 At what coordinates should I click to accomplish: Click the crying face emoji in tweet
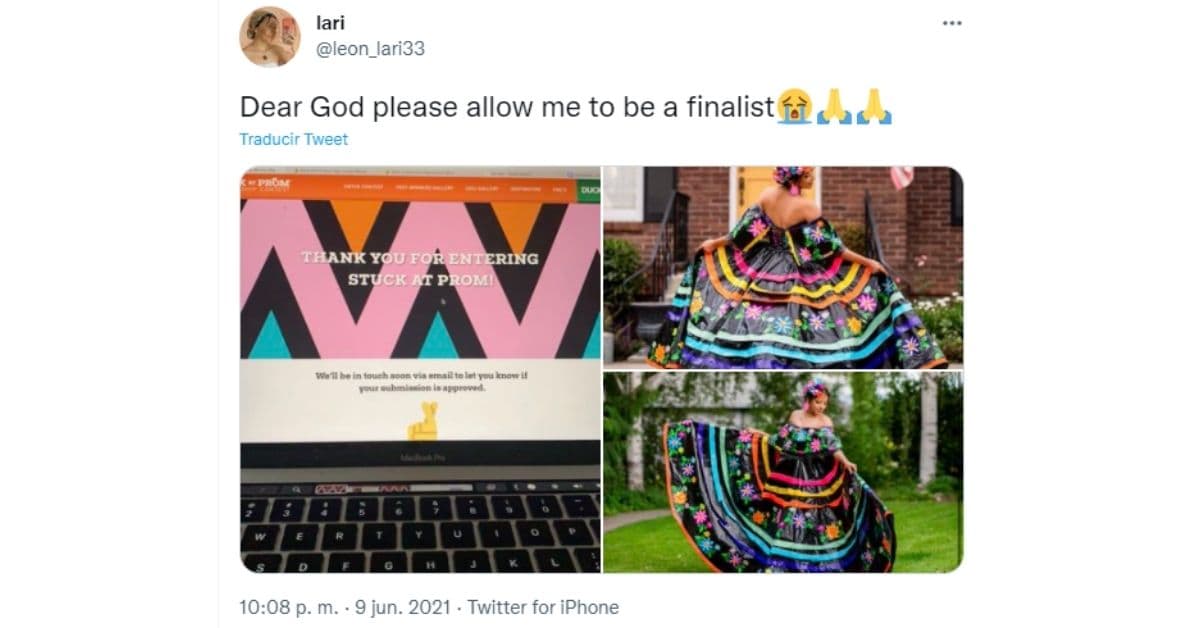coord(794,106)
